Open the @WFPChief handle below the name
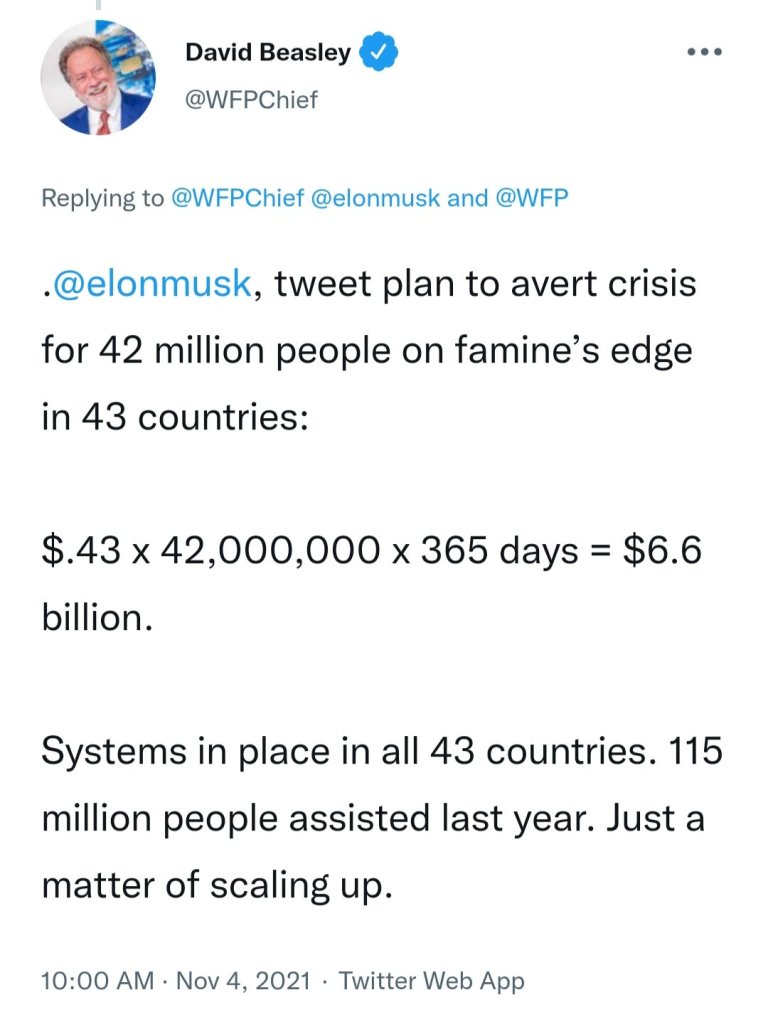This screenshot has width=768, height=1024. click(252, 100)
